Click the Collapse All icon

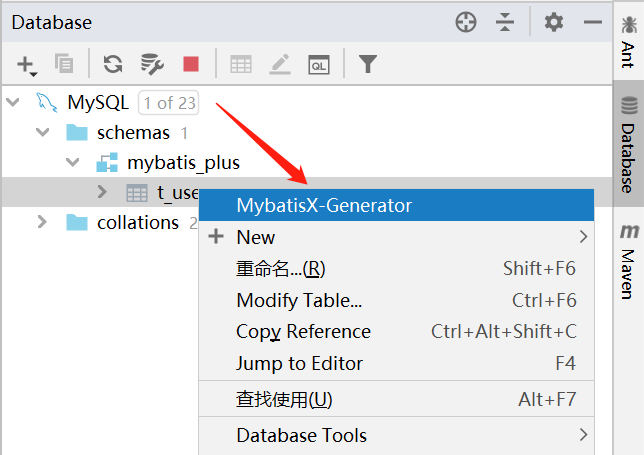click(x=505, y=22)
